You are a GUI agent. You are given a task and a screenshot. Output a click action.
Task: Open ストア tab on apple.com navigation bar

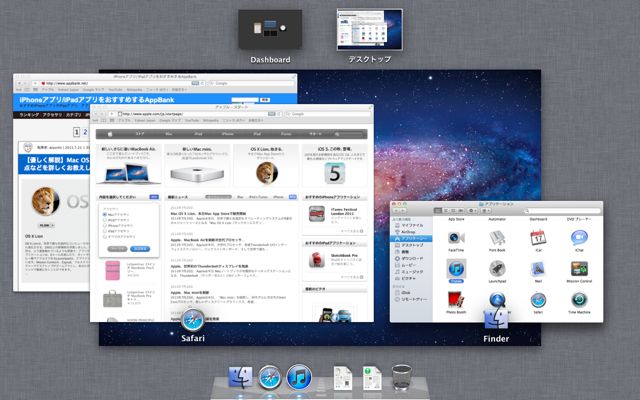coord(140,134)
